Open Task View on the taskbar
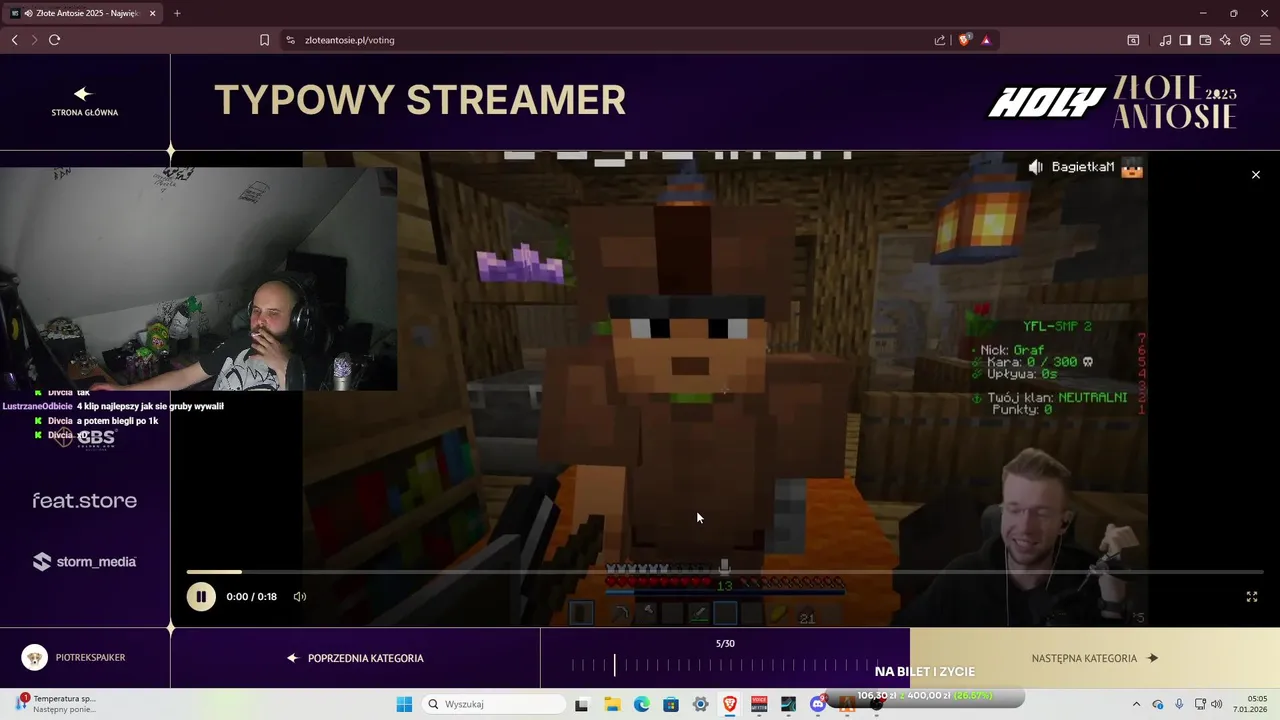Image resolution: width=1280 pixels, height=720 pixels. point(582,704)
